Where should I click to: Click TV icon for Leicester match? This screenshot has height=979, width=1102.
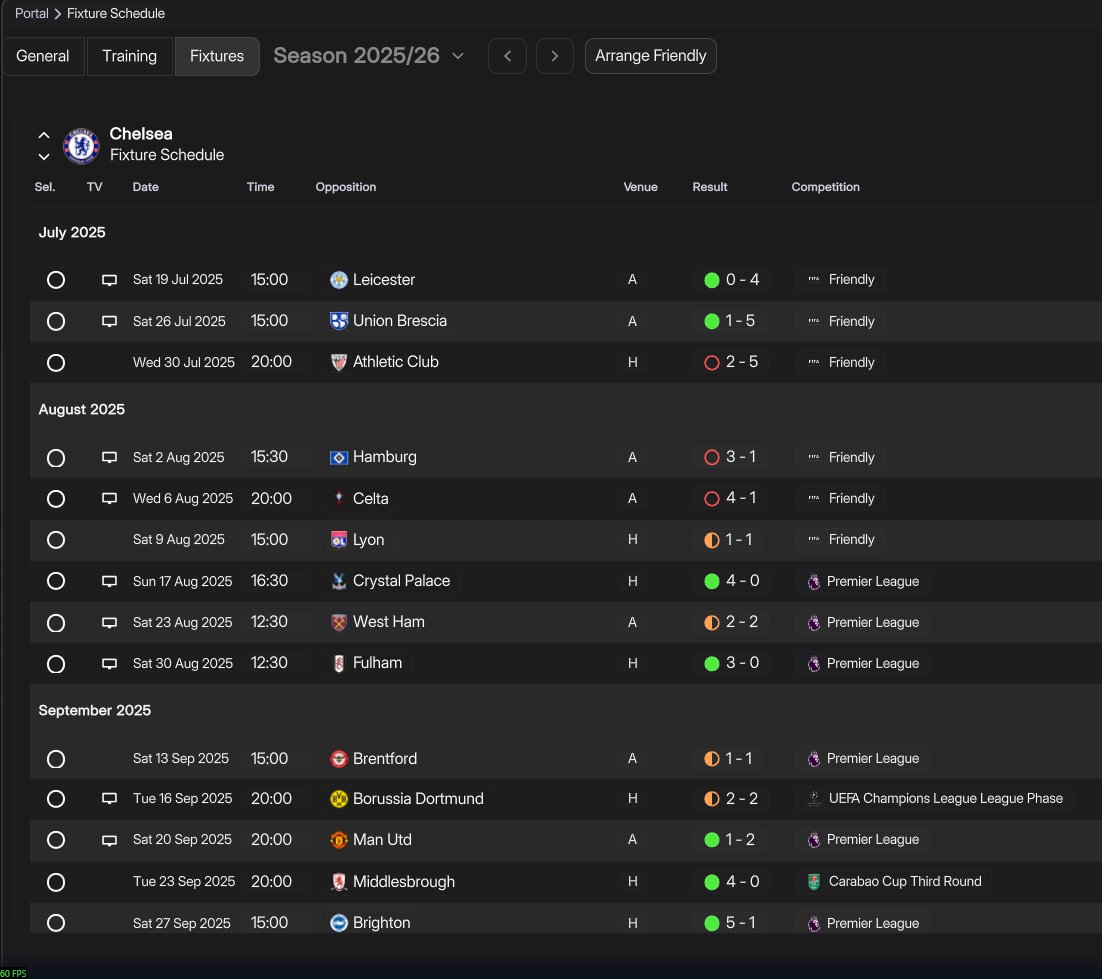pyautogui.click(x=109, y=280)
